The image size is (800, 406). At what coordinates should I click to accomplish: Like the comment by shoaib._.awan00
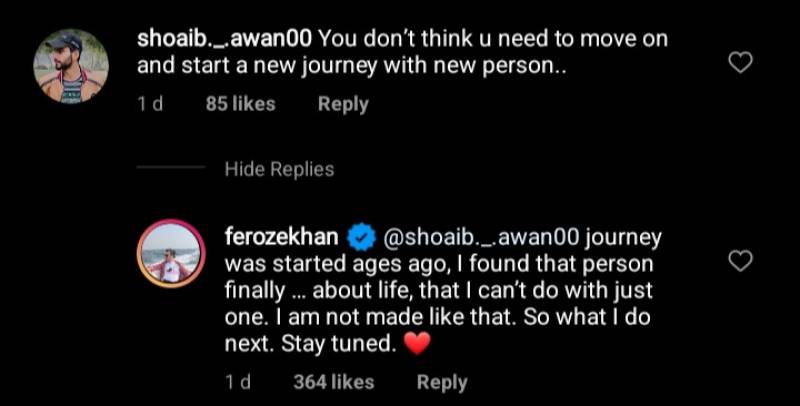(x=739, y=64)
